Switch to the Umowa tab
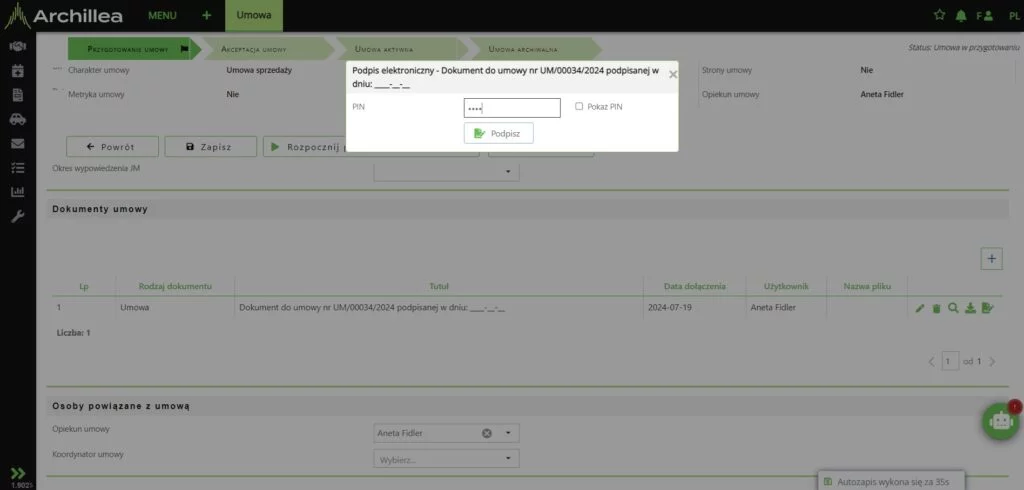The width and height of the screenshot is (1024, 490). 254,15
